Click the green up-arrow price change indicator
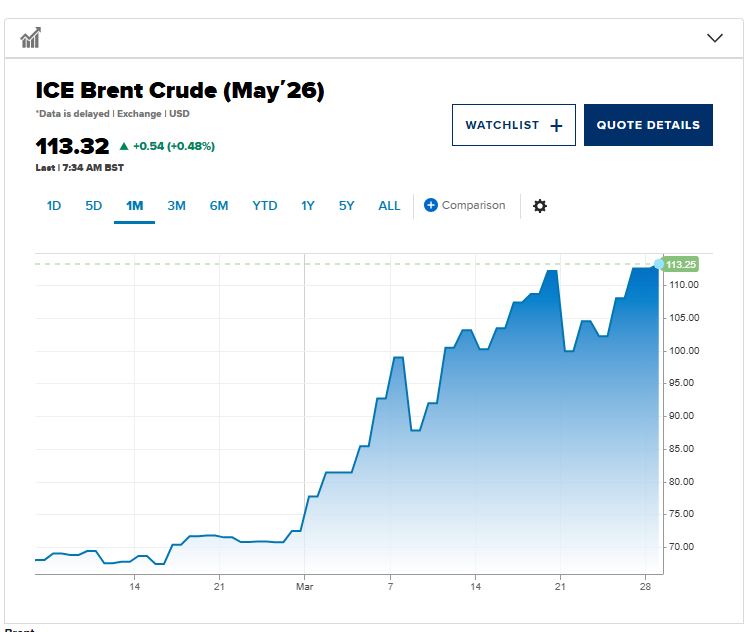 124,146
